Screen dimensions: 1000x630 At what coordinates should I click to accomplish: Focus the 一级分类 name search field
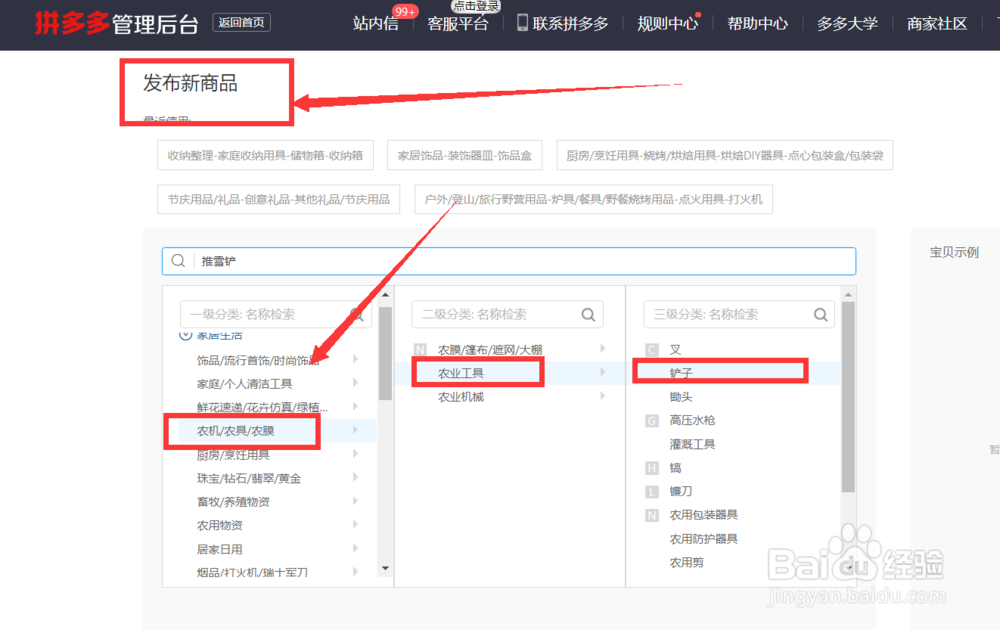(276, 314)
